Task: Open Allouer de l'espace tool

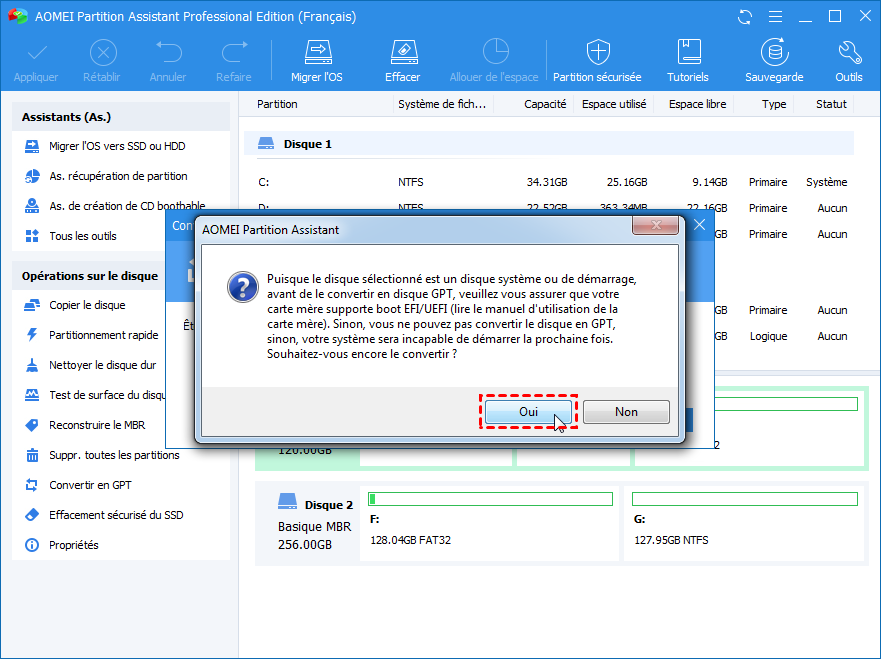Action: coord(494,61)
